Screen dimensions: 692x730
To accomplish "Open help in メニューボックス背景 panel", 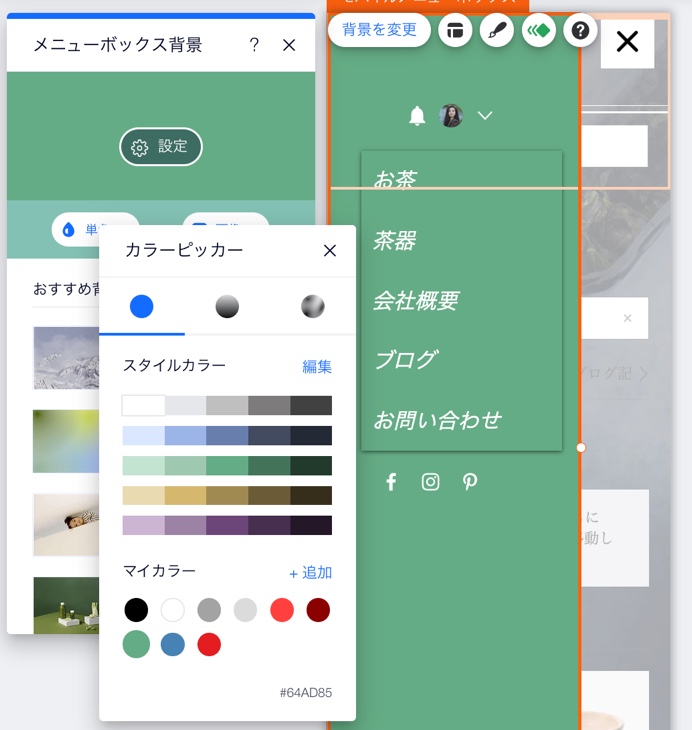I will coord(254,45).
